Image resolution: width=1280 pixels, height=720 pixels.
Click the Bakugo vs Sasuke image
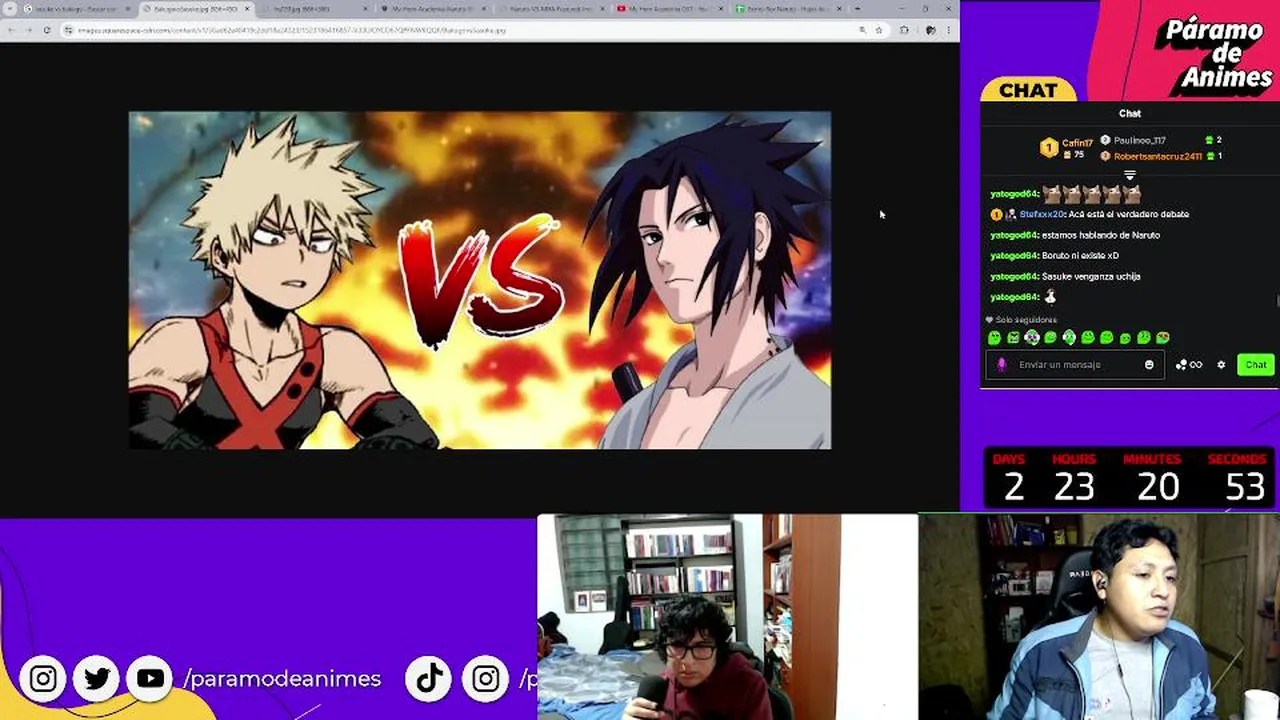(480, 280)
